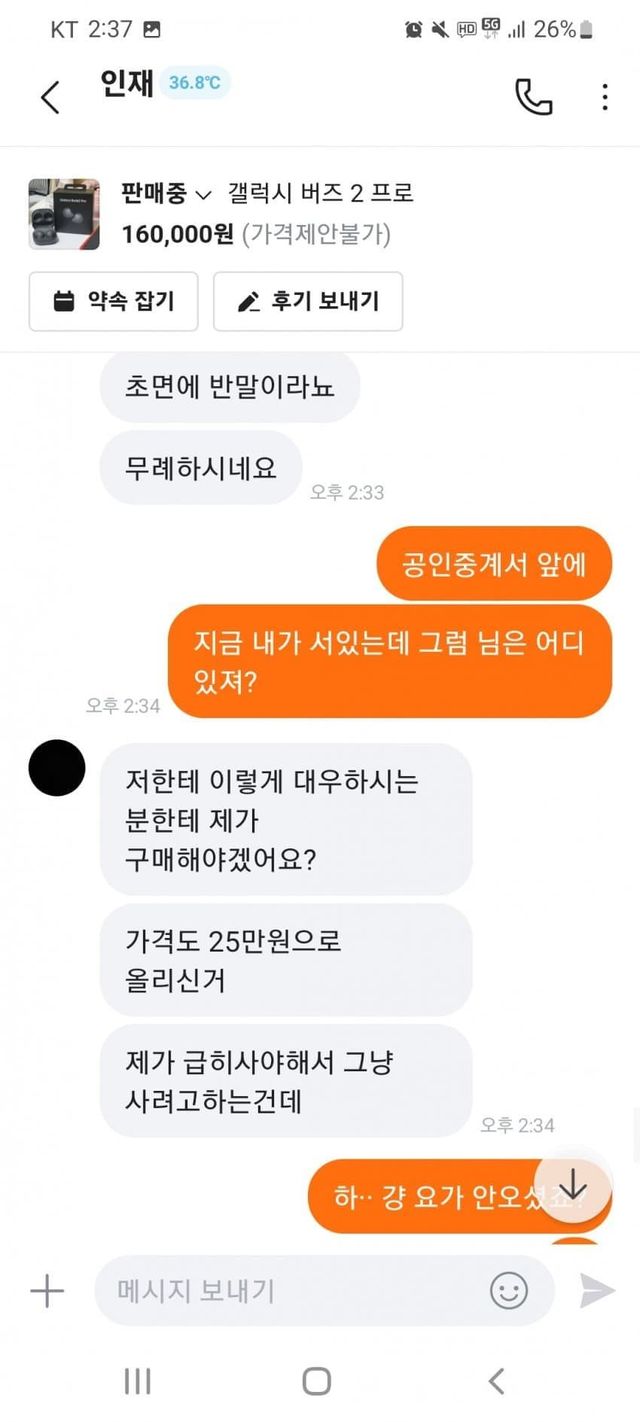Tap the 후기 보내기 button
Viewport: 640px width, 1422px height.
(x=308, y=301)
